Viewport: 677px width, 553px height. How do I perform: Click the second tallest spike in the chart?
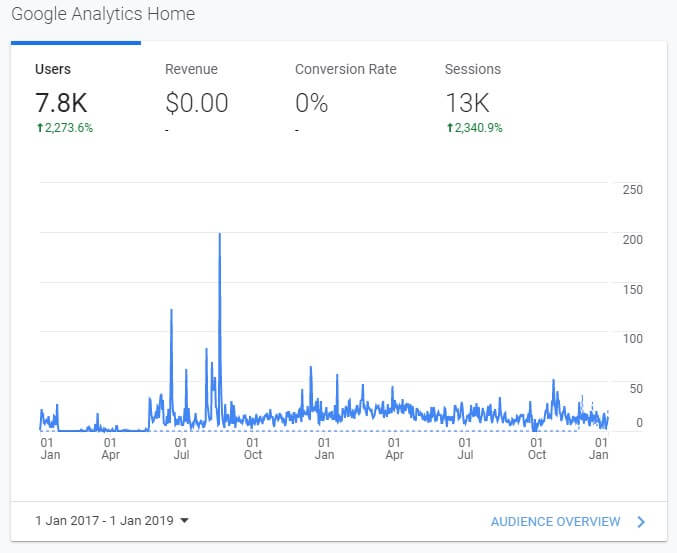(x=172, y=311)
